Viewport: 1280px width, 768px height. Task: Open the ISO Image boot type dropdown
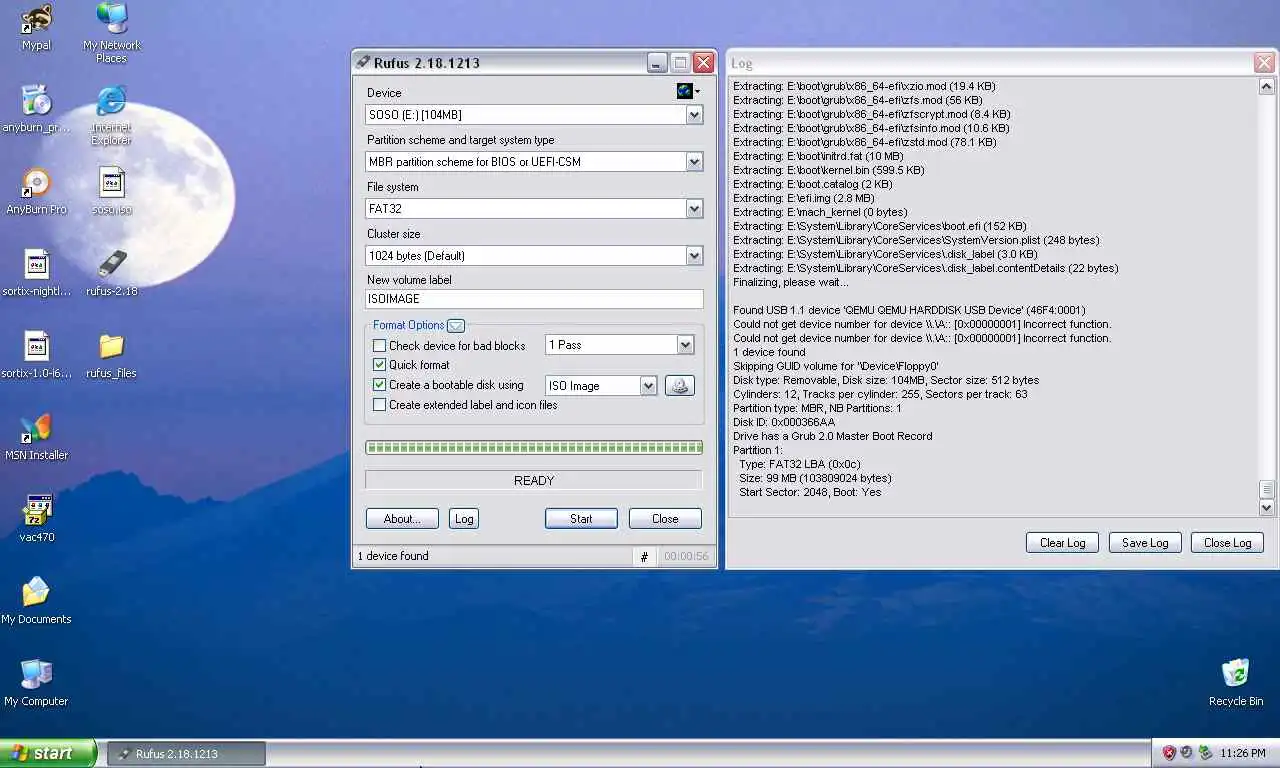pyautogui.click(x=648, y=386)
